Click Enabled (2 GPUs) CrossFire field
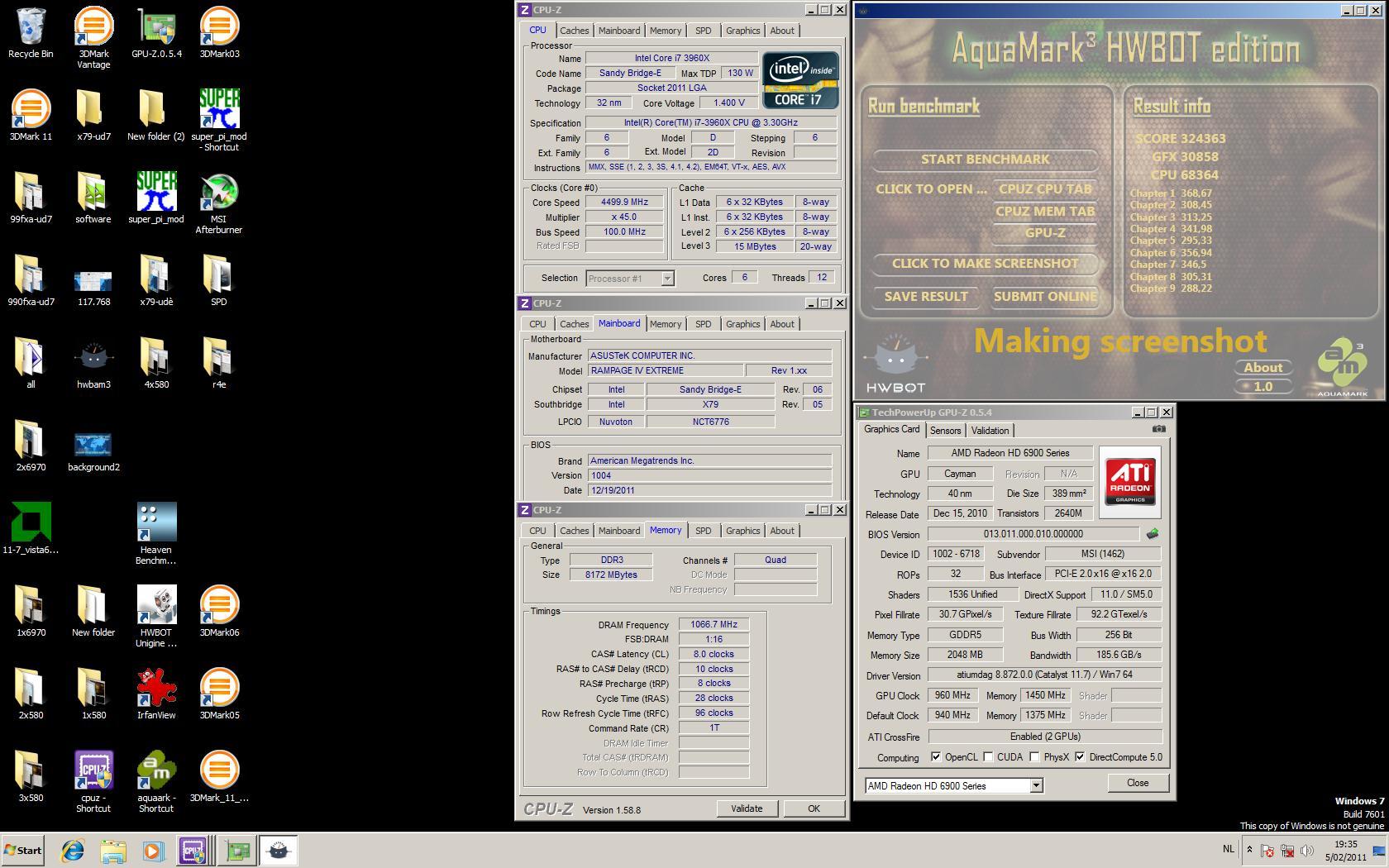1389x868 pixels. [x=1045, y=737]
